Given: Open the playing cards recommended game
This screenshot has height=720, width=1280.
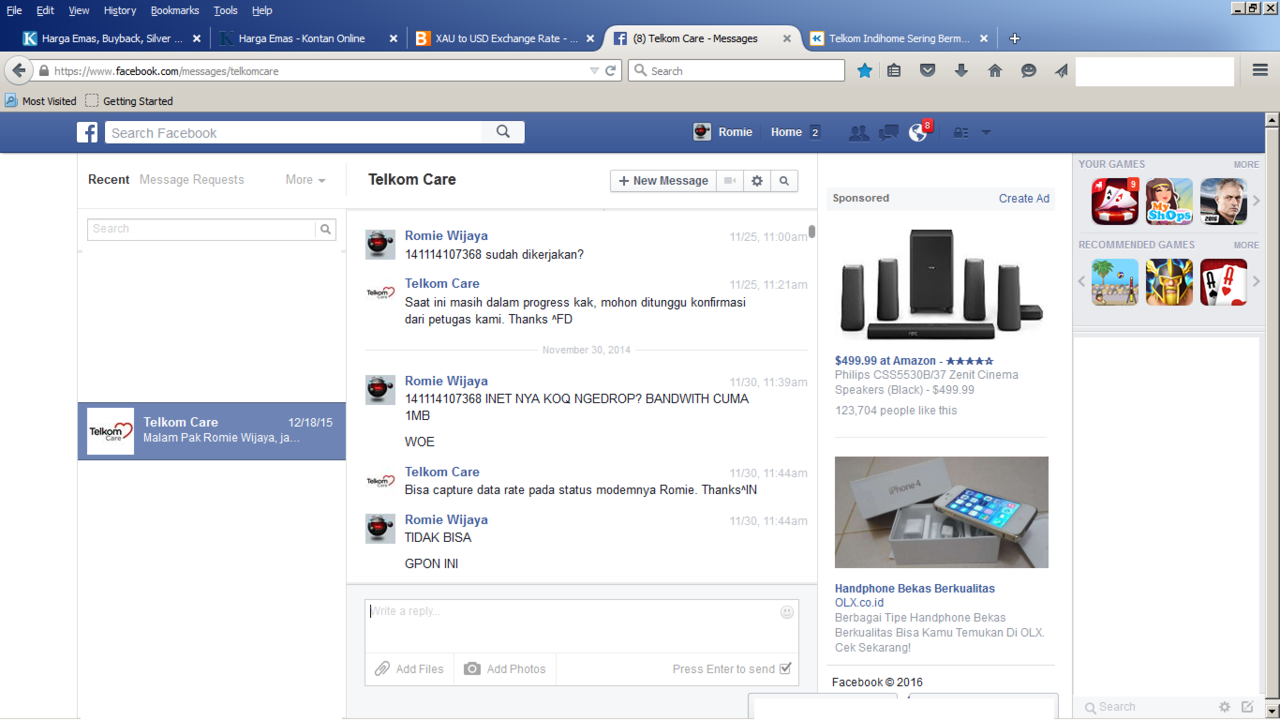Looking at the screenshot, I should click(x=1223, y=282).
